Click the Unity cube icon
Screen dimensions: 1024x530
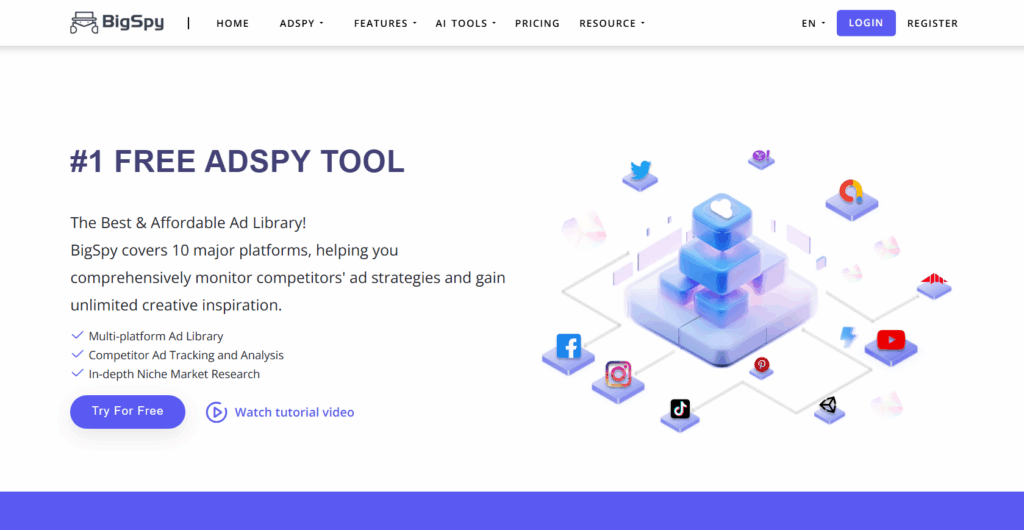coord(828,405)
